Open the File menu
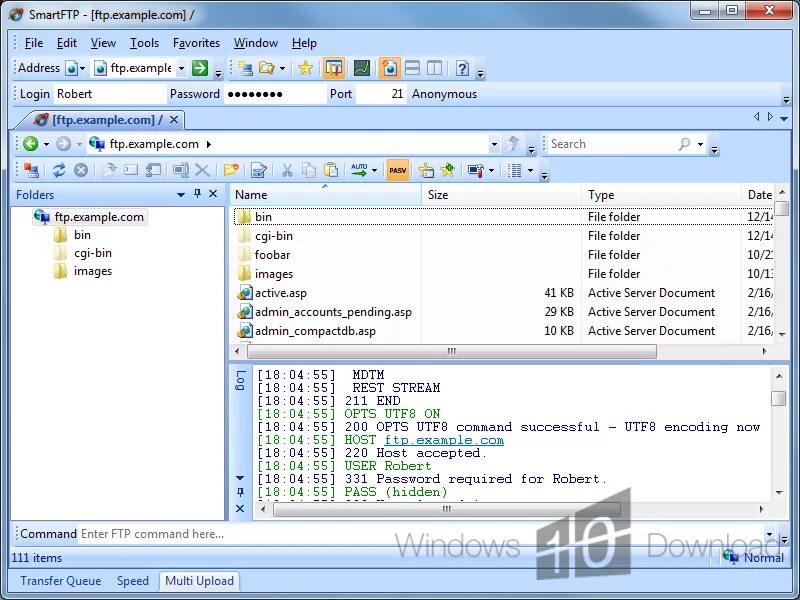This screenshot has height=600, width=800. tap(34, 43)
